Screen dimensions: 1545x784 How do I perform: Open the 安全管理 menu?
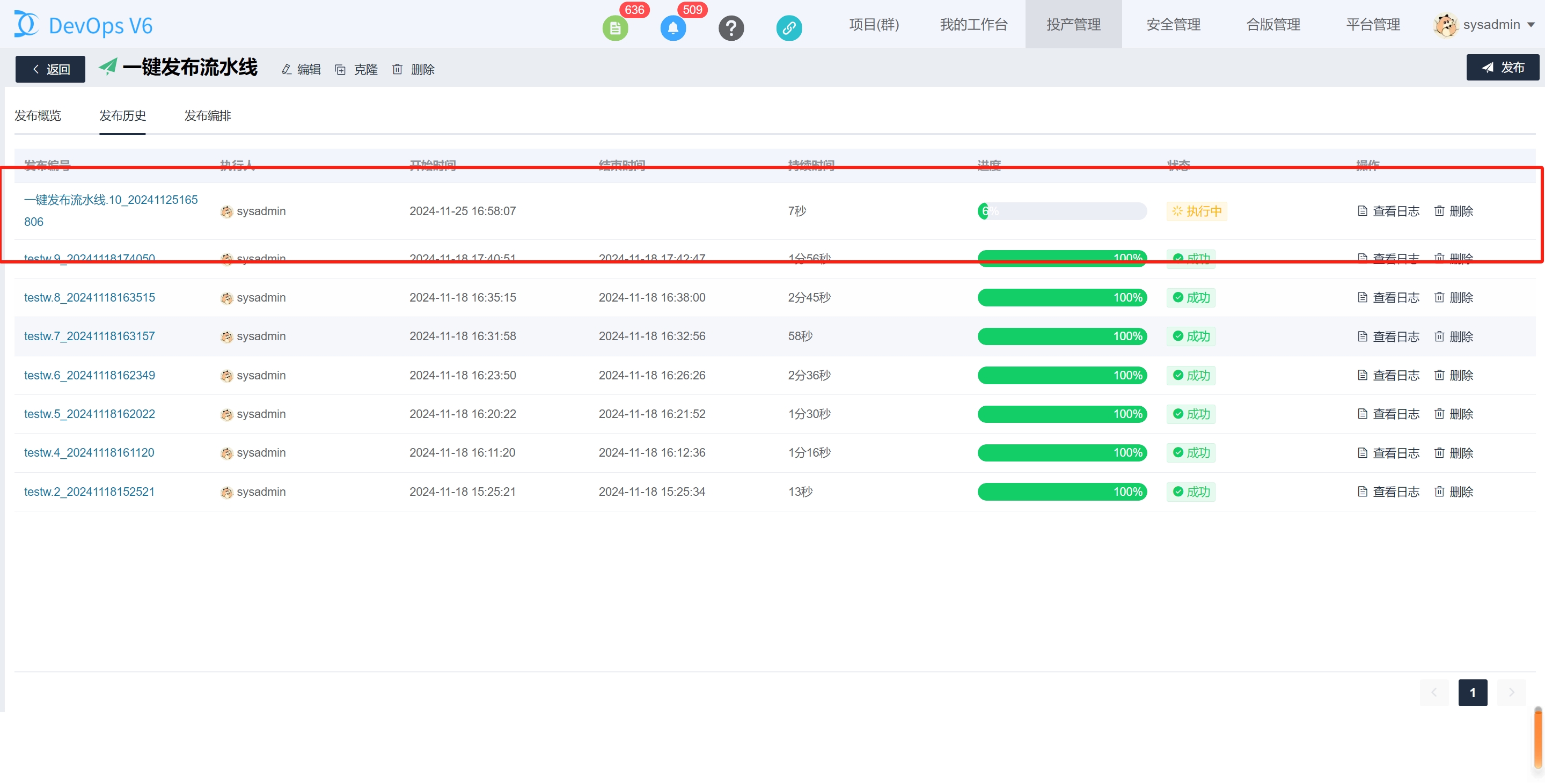(x=1173, y=25)
